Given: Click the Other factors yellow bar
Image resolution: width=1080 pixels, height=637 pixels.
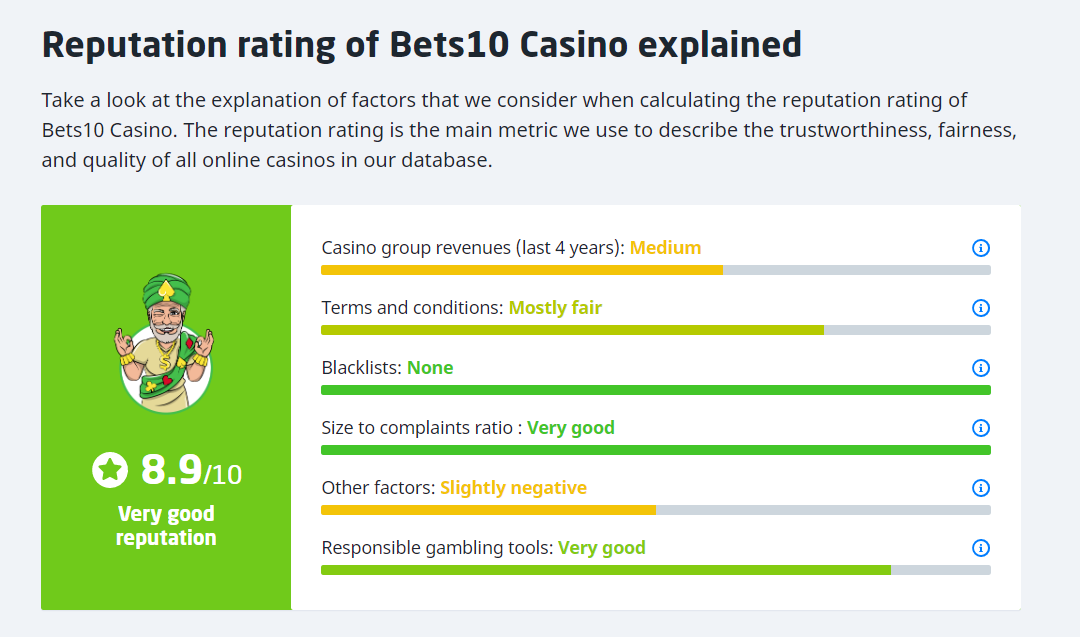Looking at the screenshot, I should (488, 510).
